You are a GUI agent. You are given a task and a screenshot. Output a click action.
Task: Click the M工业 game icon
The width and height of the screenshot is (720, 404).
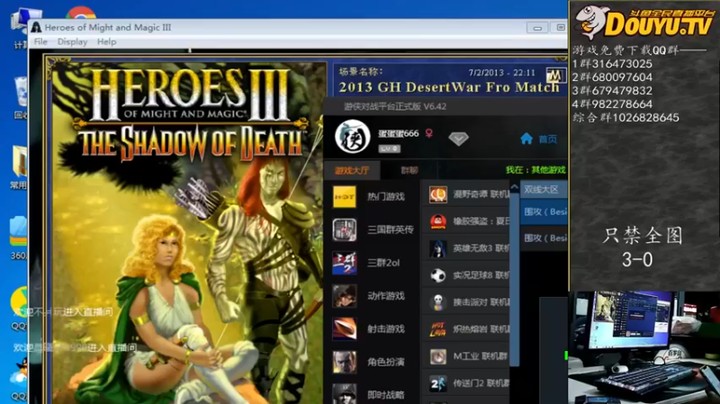pos(438,356)
